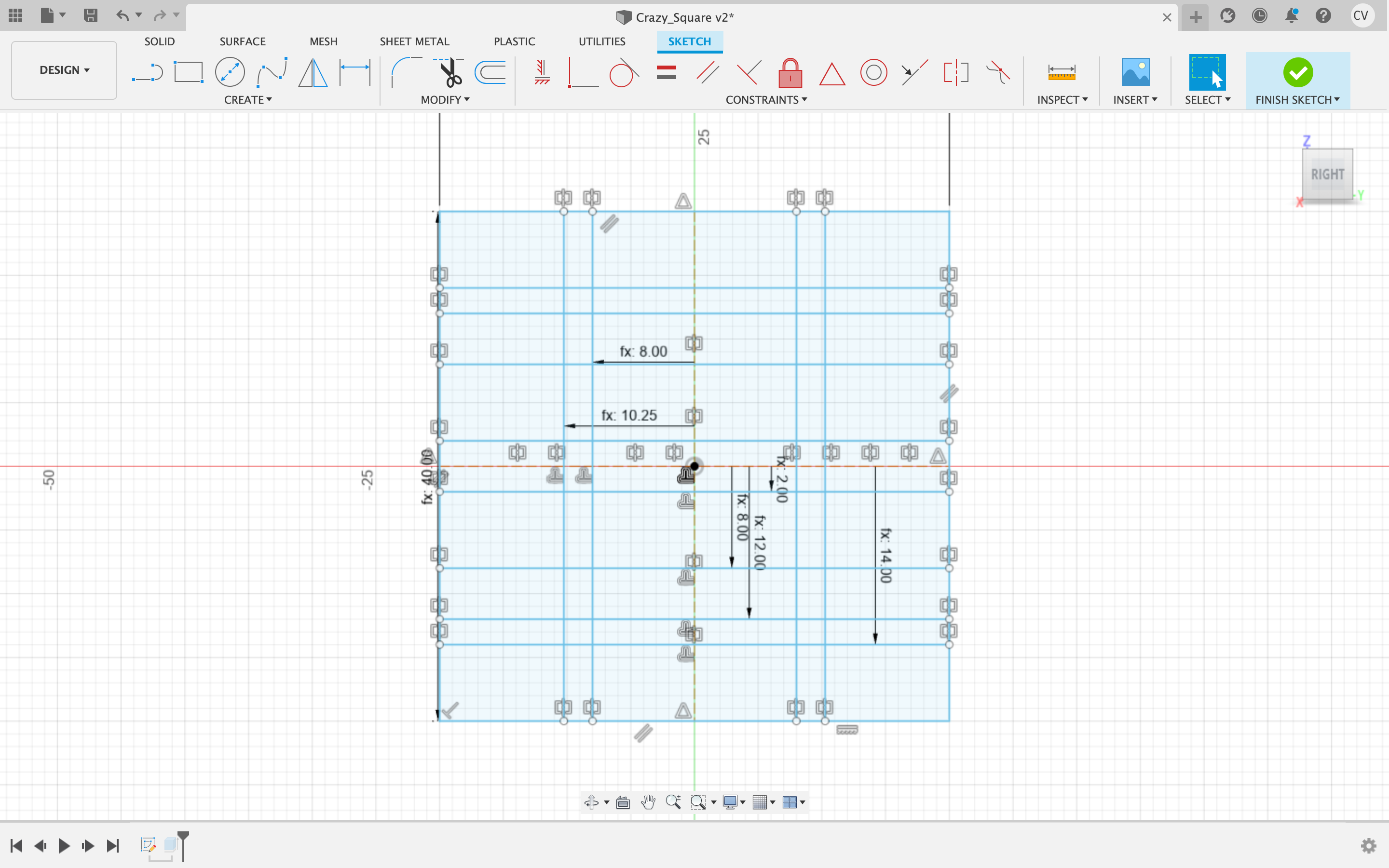
Task: Click the RIGHT face of view cube
Action: [1327, 174]
